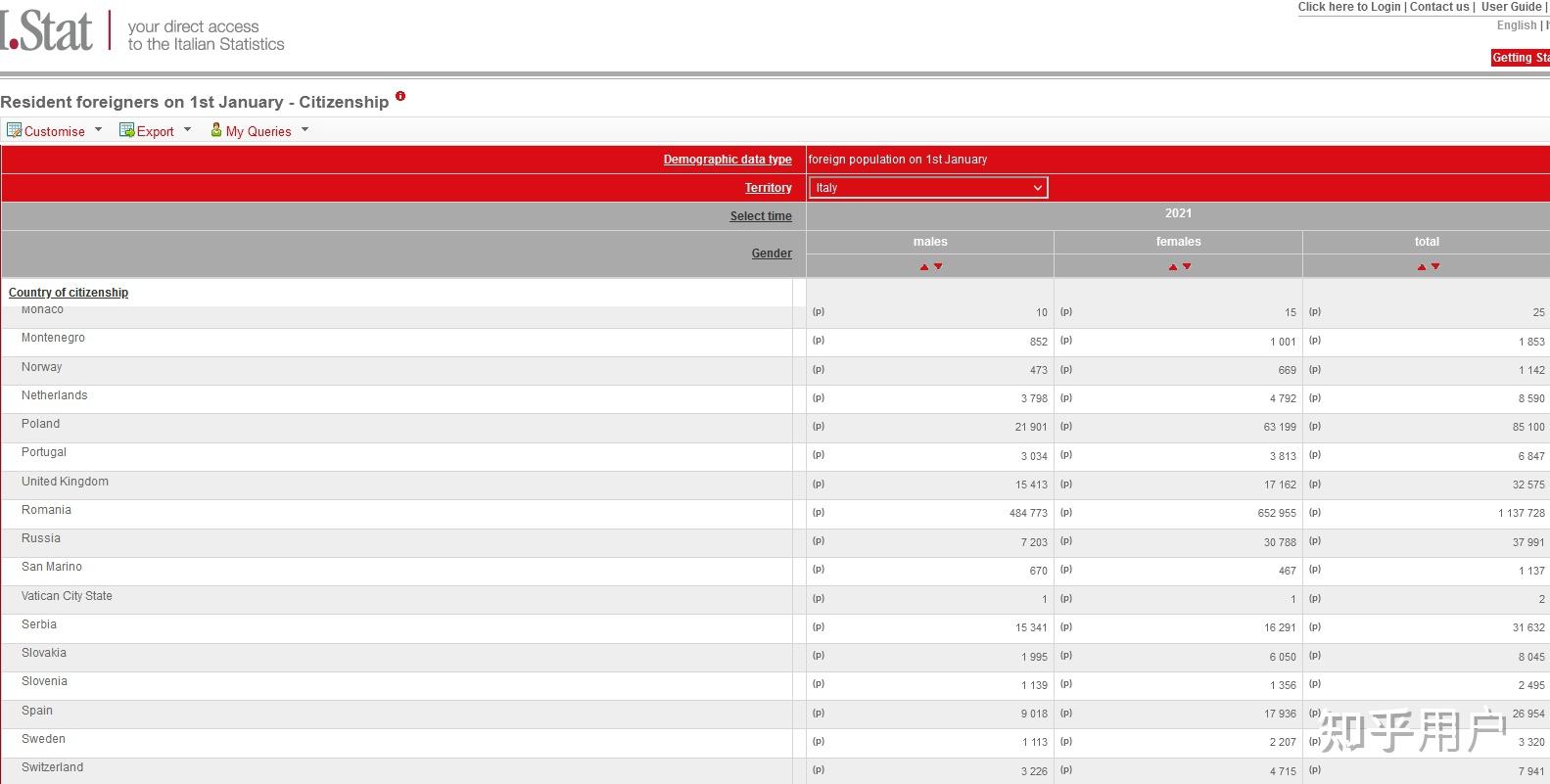Click Romania's females value 652 955

click(x=1277, y=513)
